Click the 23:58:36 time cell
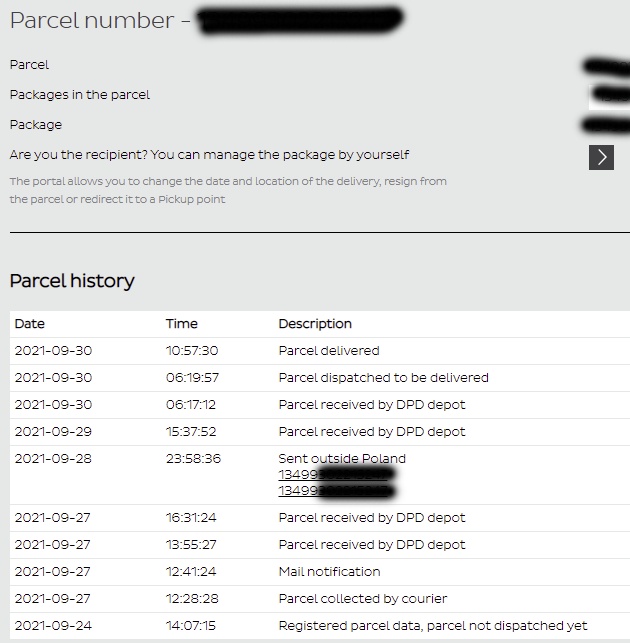This screenshot has width=630, height=643. point(193,459)
